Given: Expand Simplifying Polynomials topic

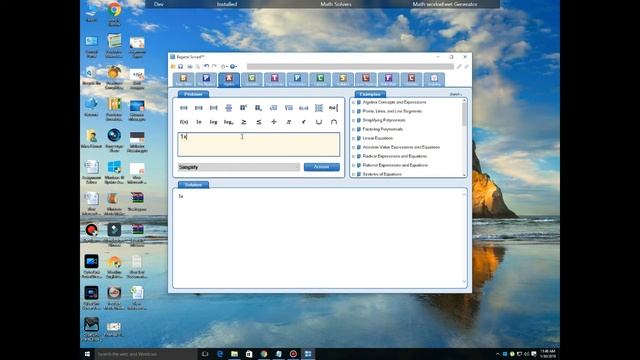Looking at the screenshot, I should (x=353, y=120).
